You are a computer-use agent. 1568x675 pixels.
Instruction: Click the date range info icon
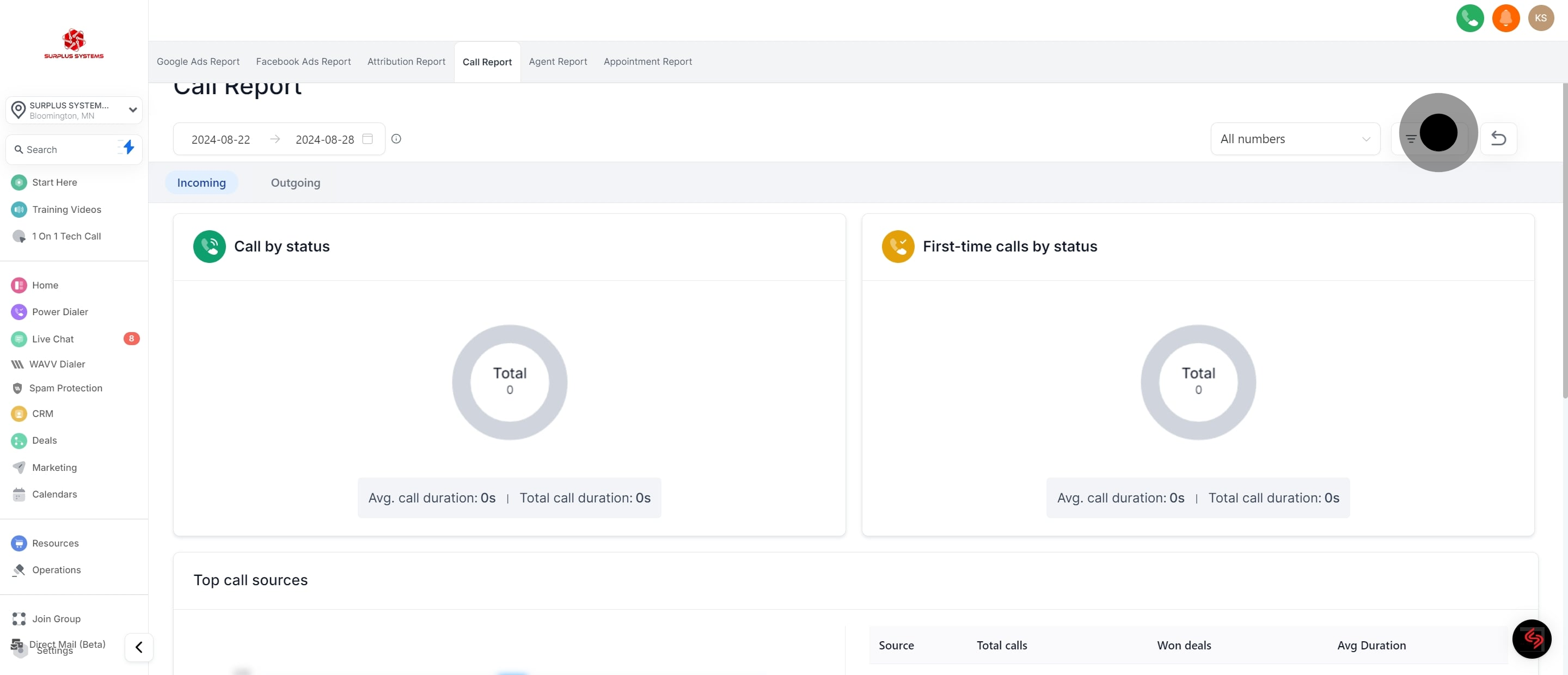coord(396,139)
